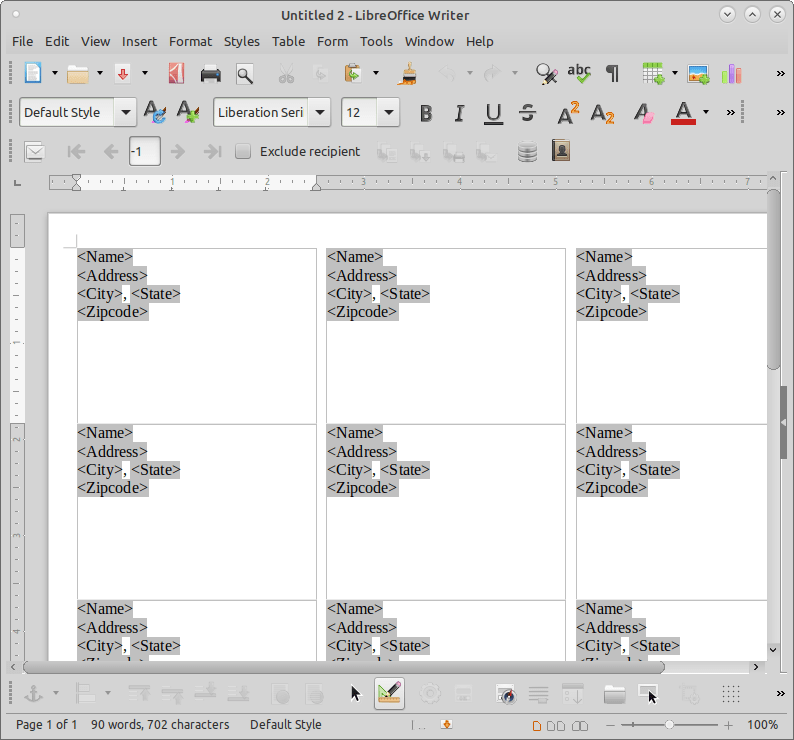Viewport: 794px width, 740px height.
Task: Jump to Last Mail Merge Entry
Action: point(212,151)
